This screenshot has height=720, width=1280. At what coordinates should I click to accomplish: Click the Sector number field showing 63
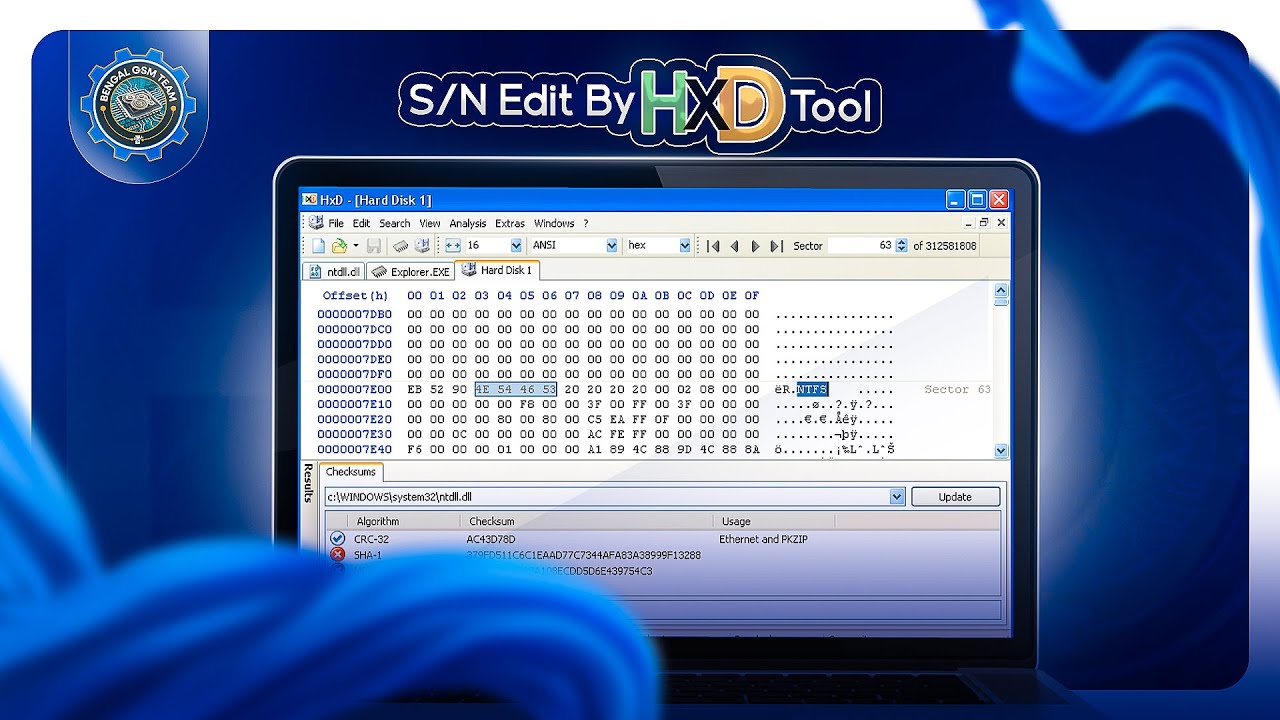click(x=861, y=245)
